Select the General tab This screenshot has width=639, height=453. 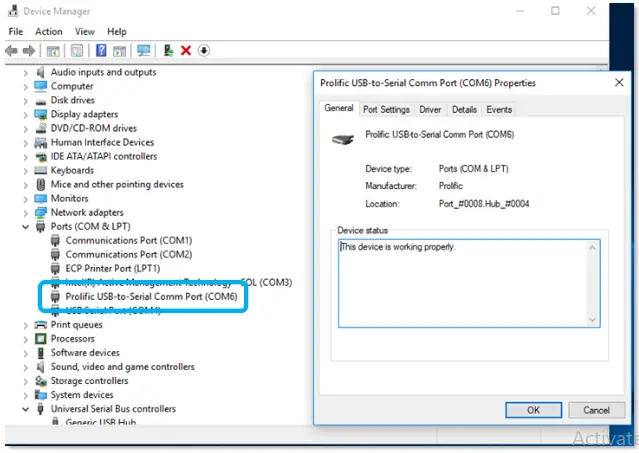coord(339,108)
